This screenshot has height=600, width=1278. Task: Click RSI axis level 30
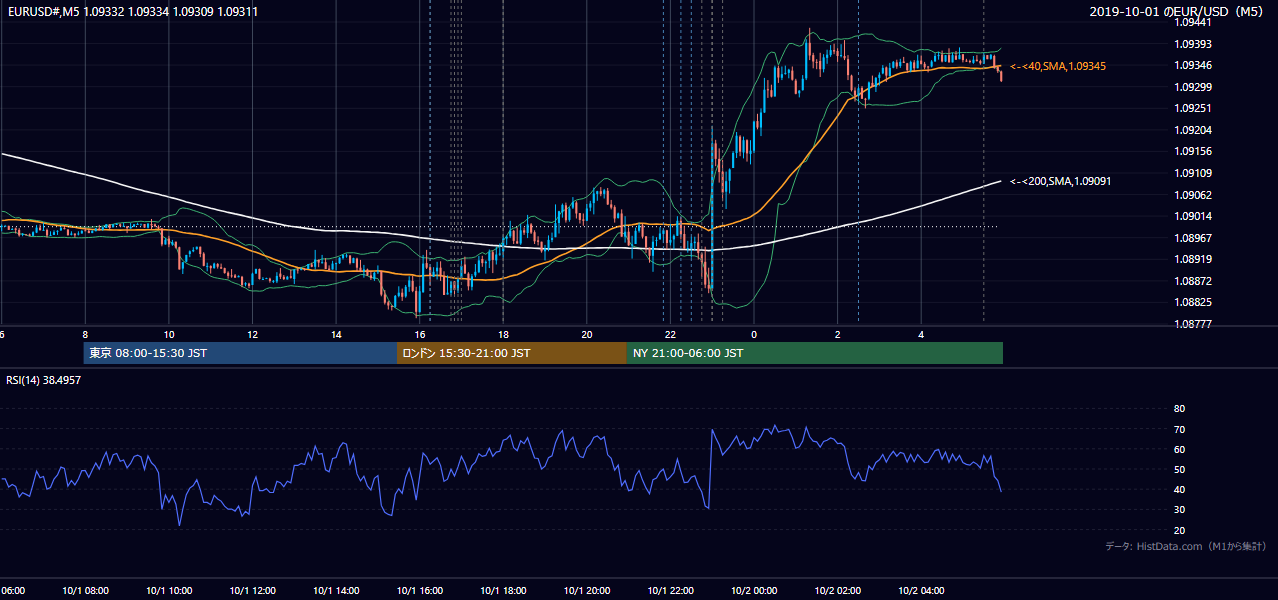click(x=1179, y=510)
